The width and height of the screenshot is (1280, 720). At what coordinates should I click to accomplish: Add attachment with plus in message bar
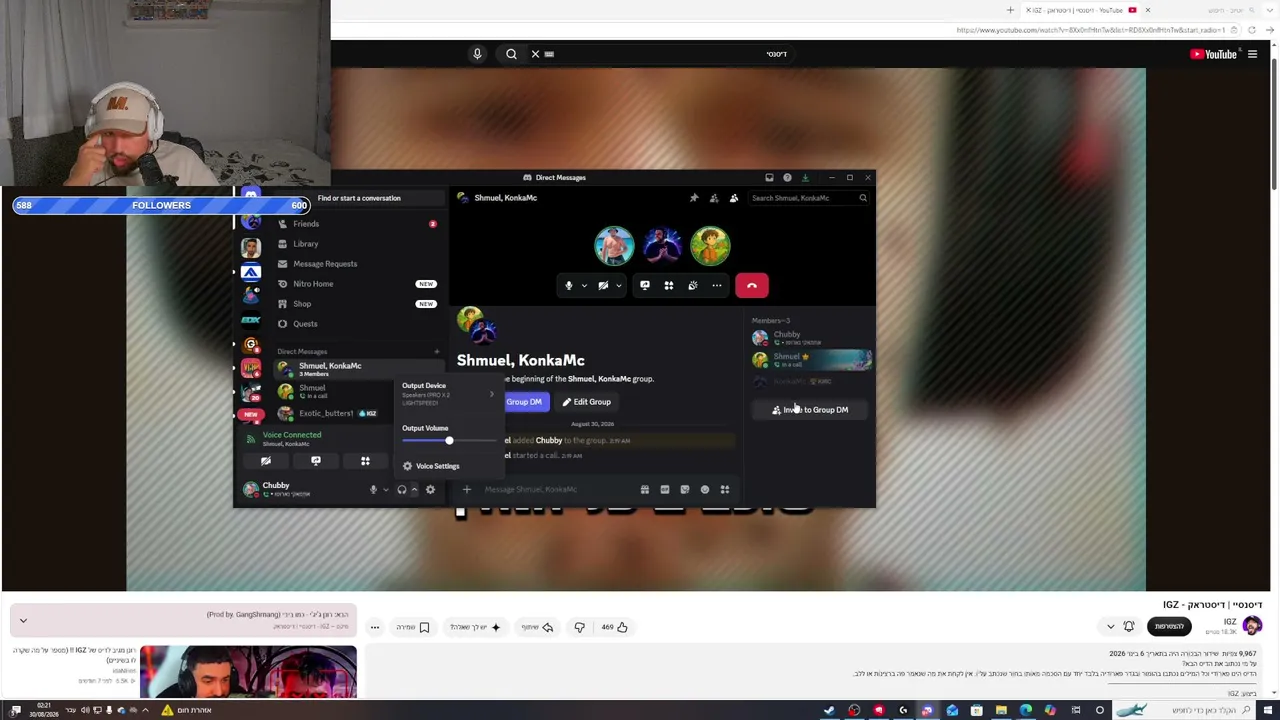(x=467, y=490)
